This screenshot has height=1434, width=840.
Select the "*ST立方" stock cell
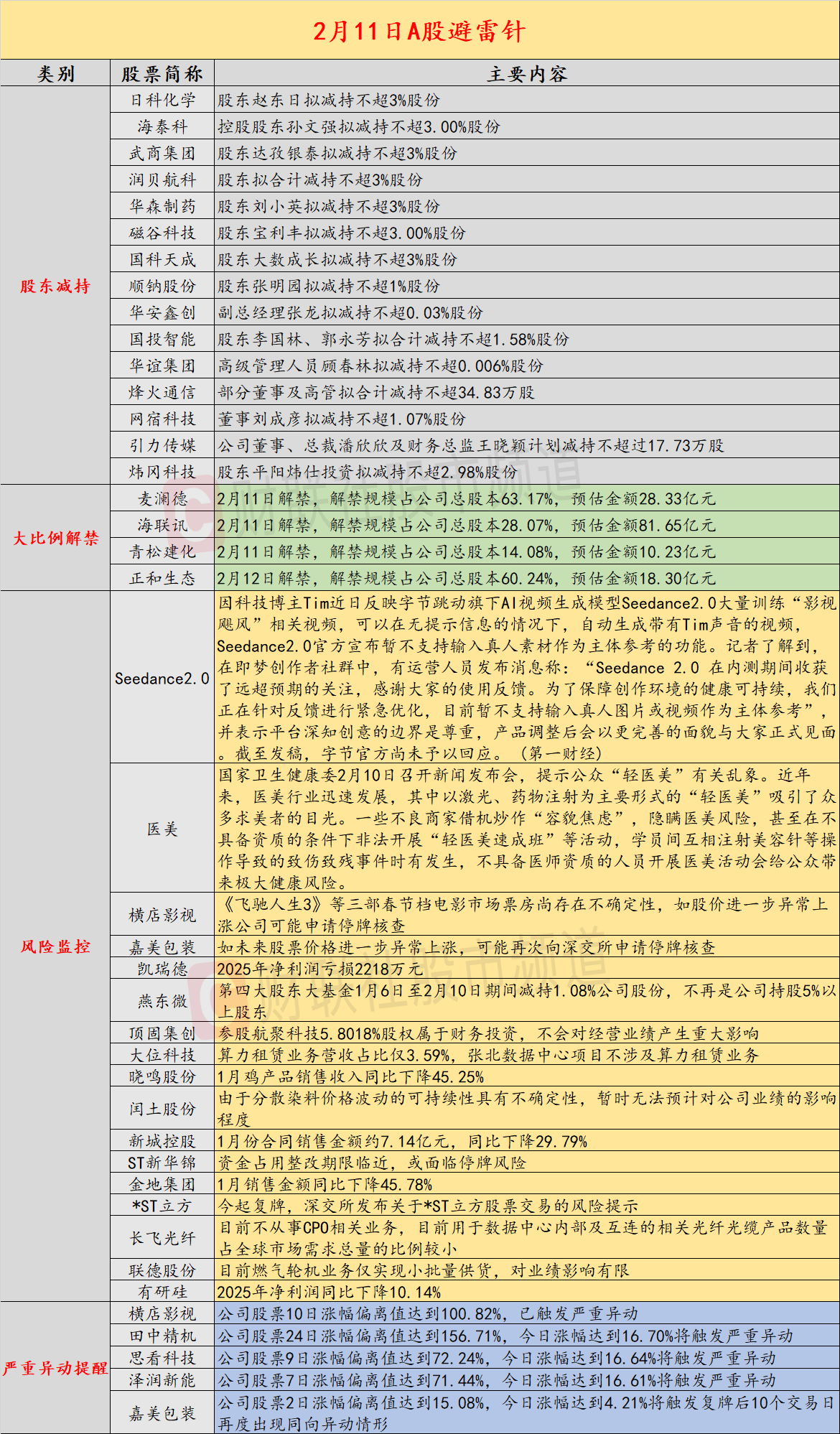click(x=162, y=1206)
